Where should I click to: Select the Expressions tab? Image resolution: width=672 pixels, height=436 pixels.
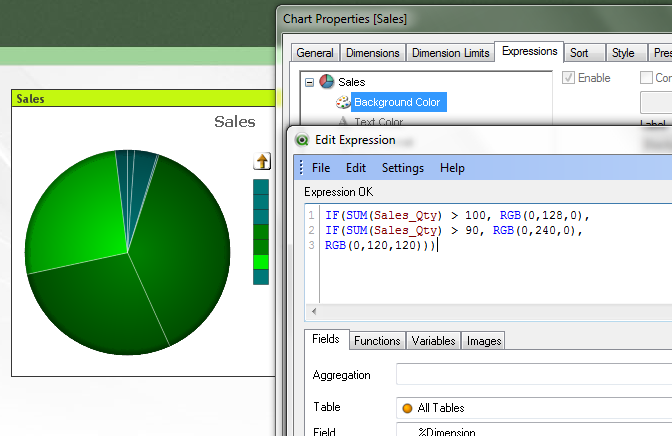(x=529, y=51)
